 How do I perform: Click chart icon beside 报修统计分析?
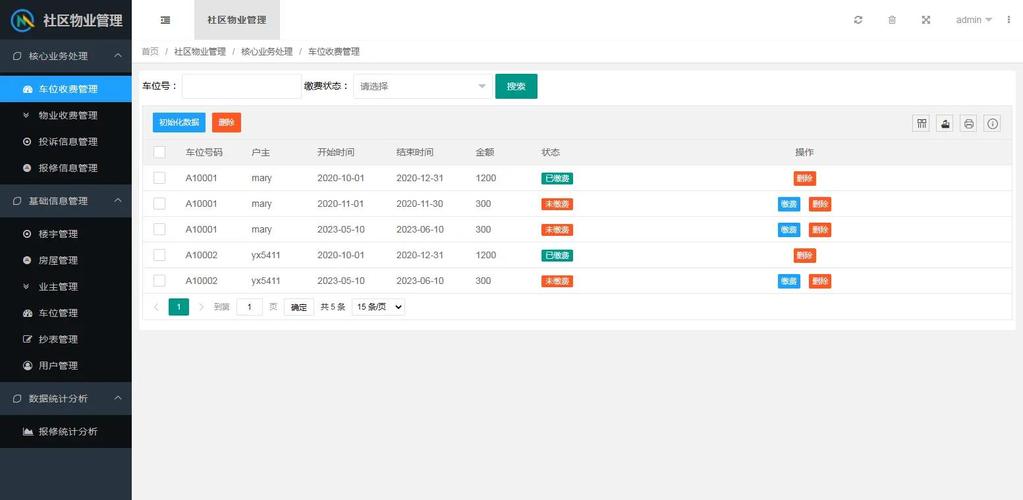[27, 431]
